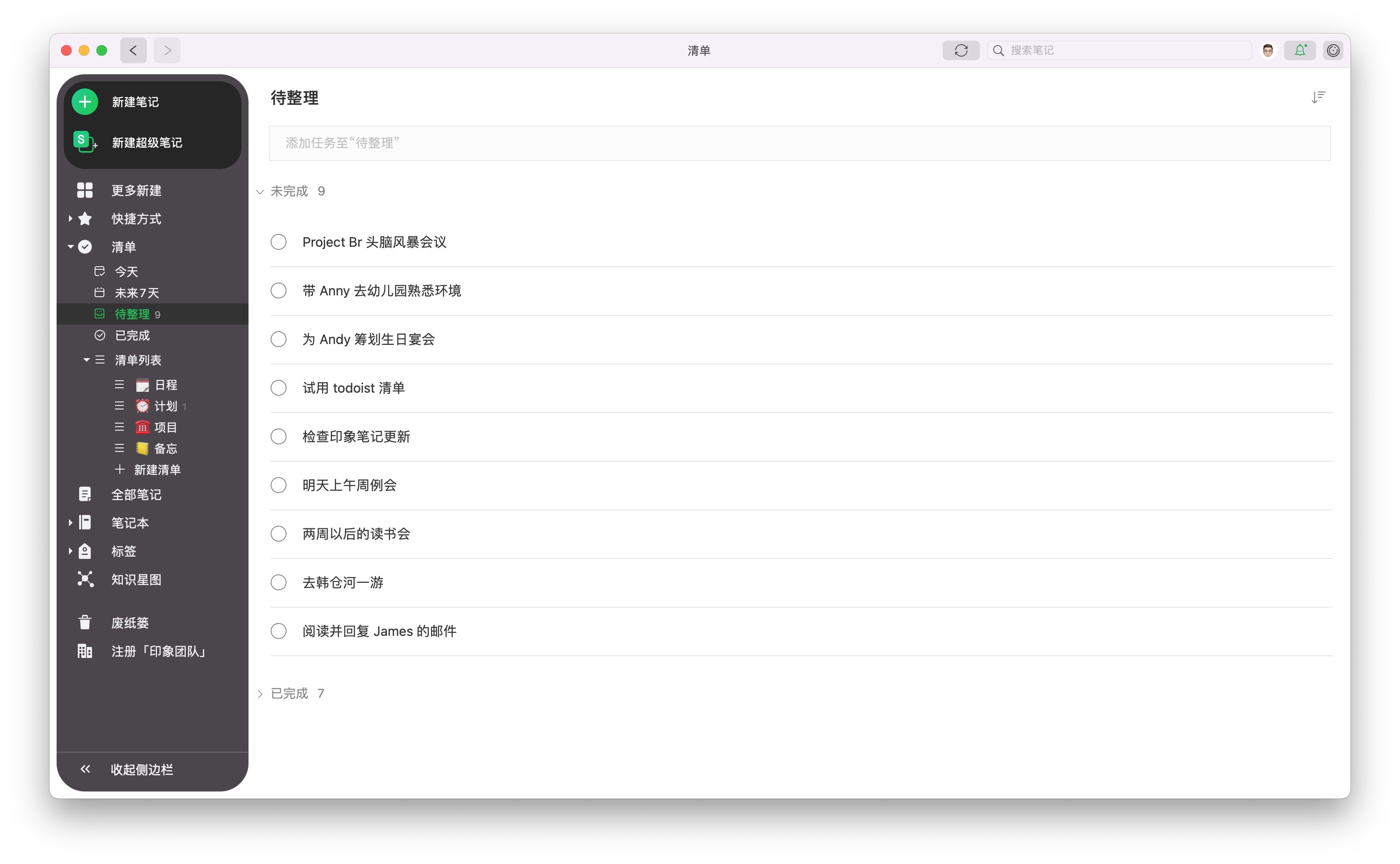Click the 清单 checkmark icon

click(84, 247)
